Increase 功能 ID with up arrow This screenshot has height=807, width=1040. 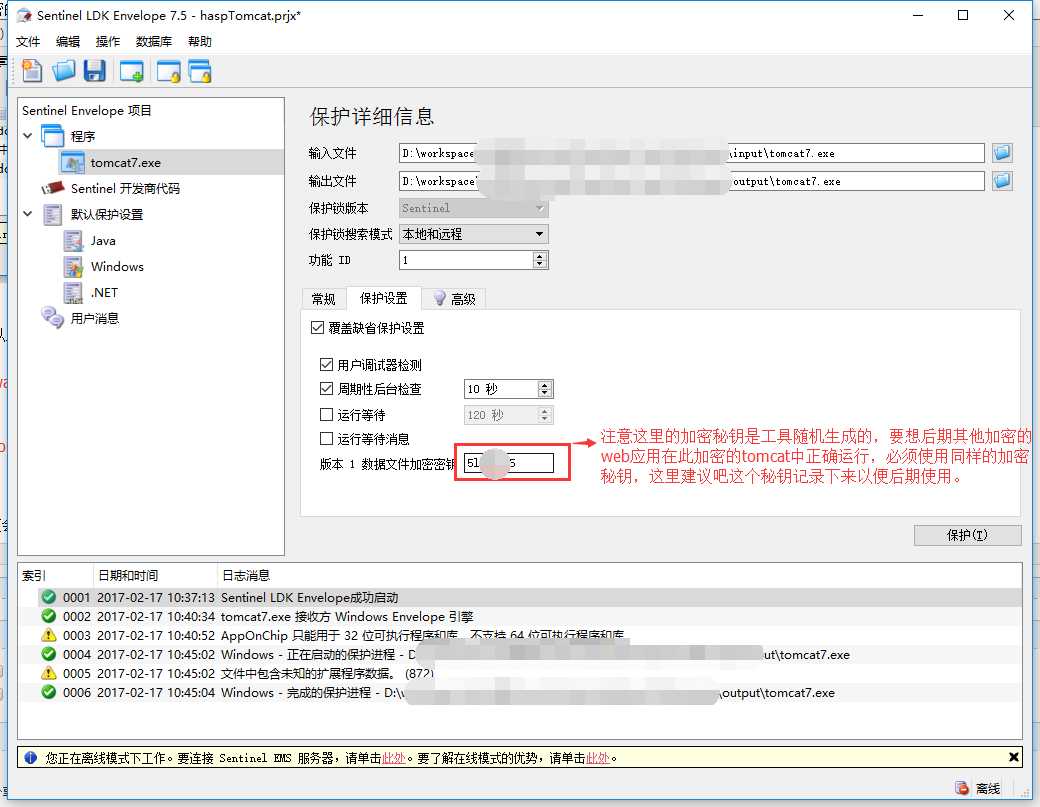pos(540,256)
